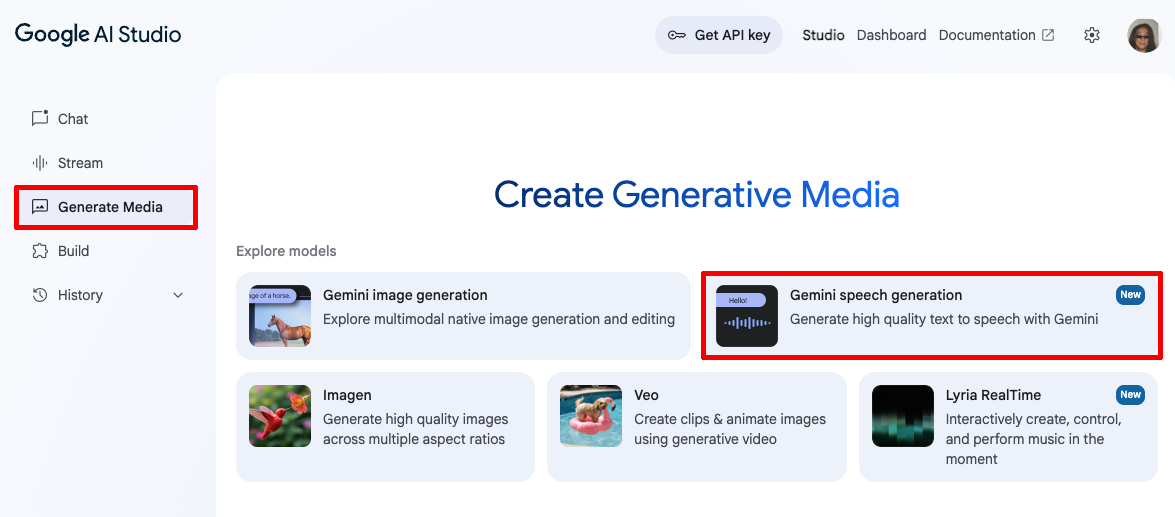Click the 'Create Generative Media' heading
1175x517 pixels.
coord(697,195)
